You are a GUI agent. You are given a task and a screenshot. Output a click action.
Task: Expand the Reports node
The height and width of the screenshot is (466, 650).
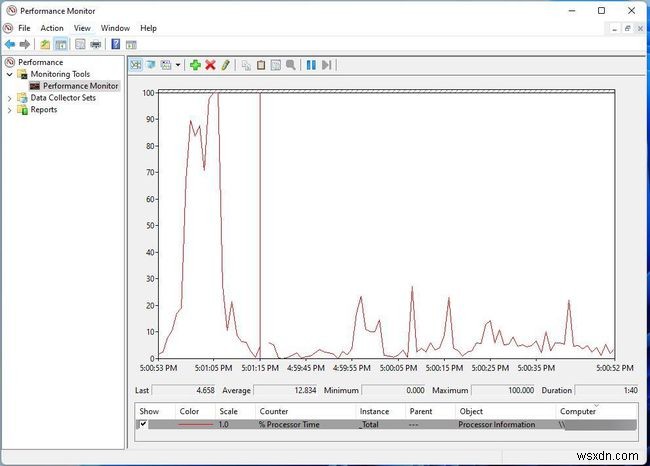coord(10,110)
